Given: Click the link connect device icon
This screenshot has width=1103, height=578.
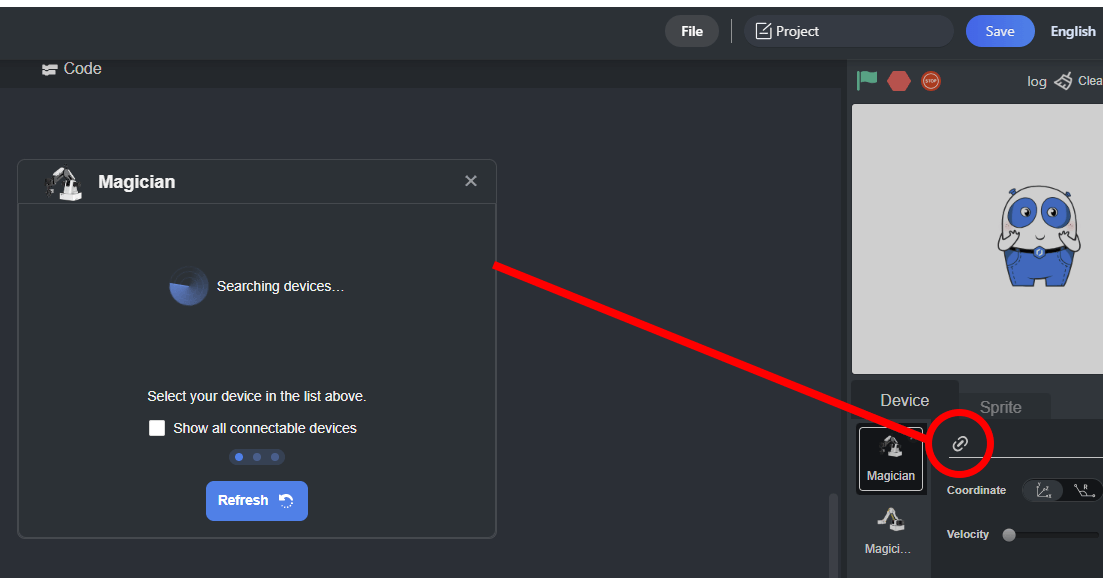Looking at the screenshot, I should pyautogui.click(x=960, y=443).
